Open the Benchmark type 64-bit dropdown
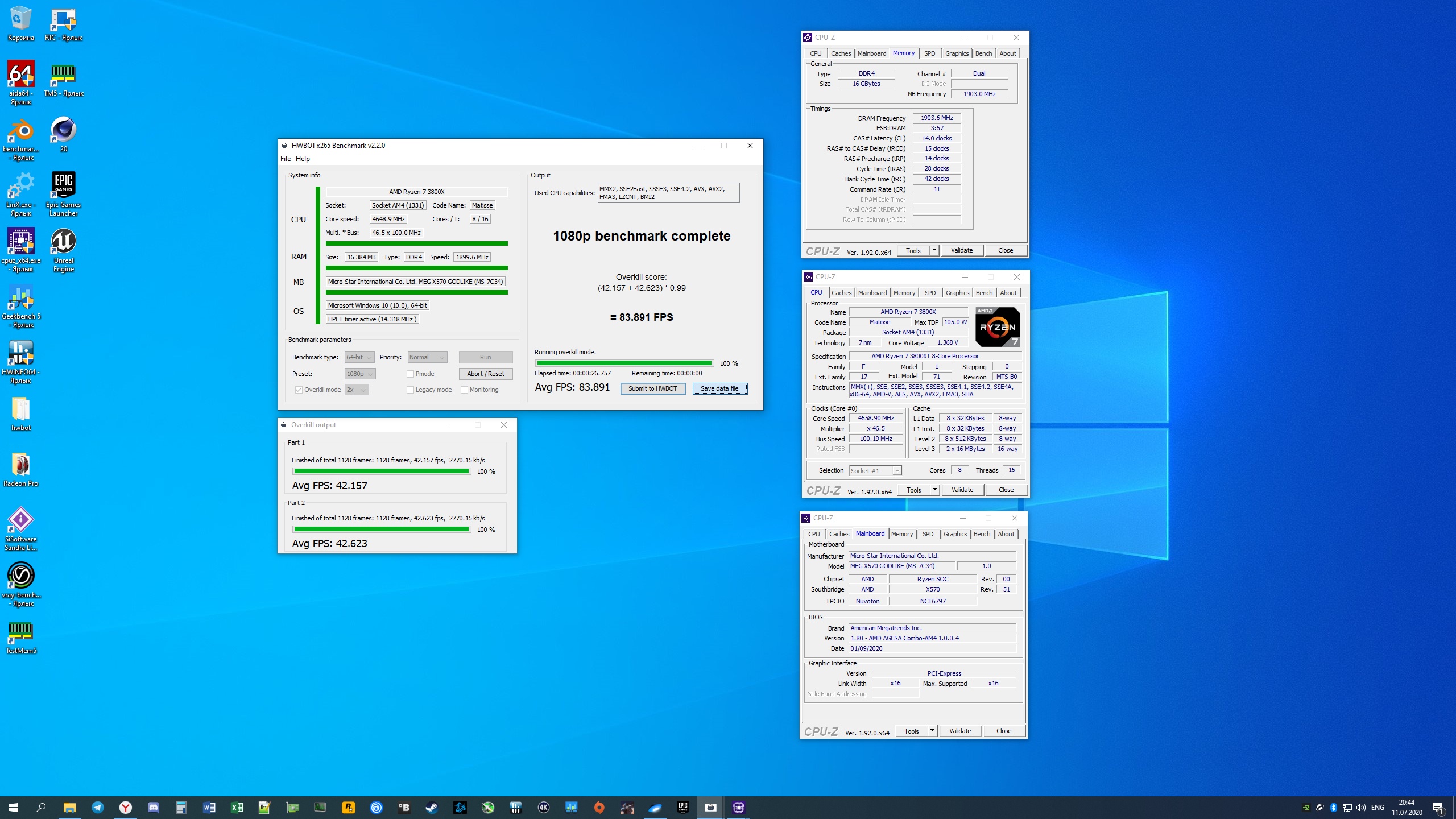Viewport: 1456px width, 819px height. [x=359, y=357]
